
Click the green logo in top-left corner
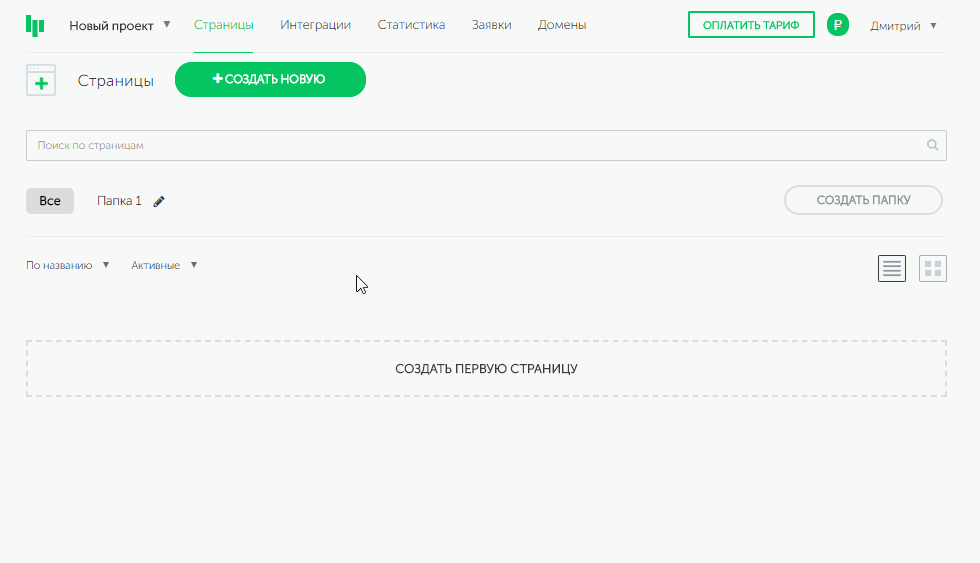click(35, 26)
